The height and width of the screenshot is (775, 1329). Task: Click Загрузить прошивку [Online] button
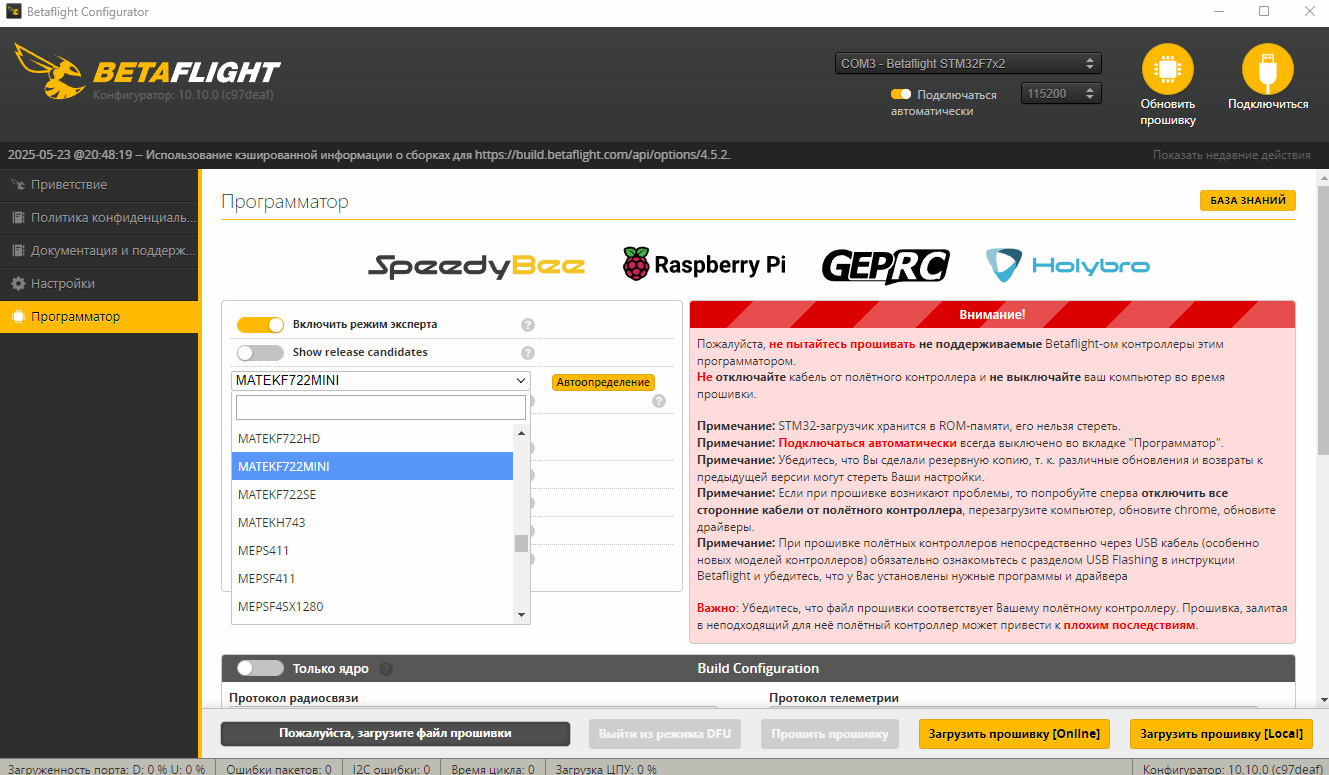[1014, 734]
